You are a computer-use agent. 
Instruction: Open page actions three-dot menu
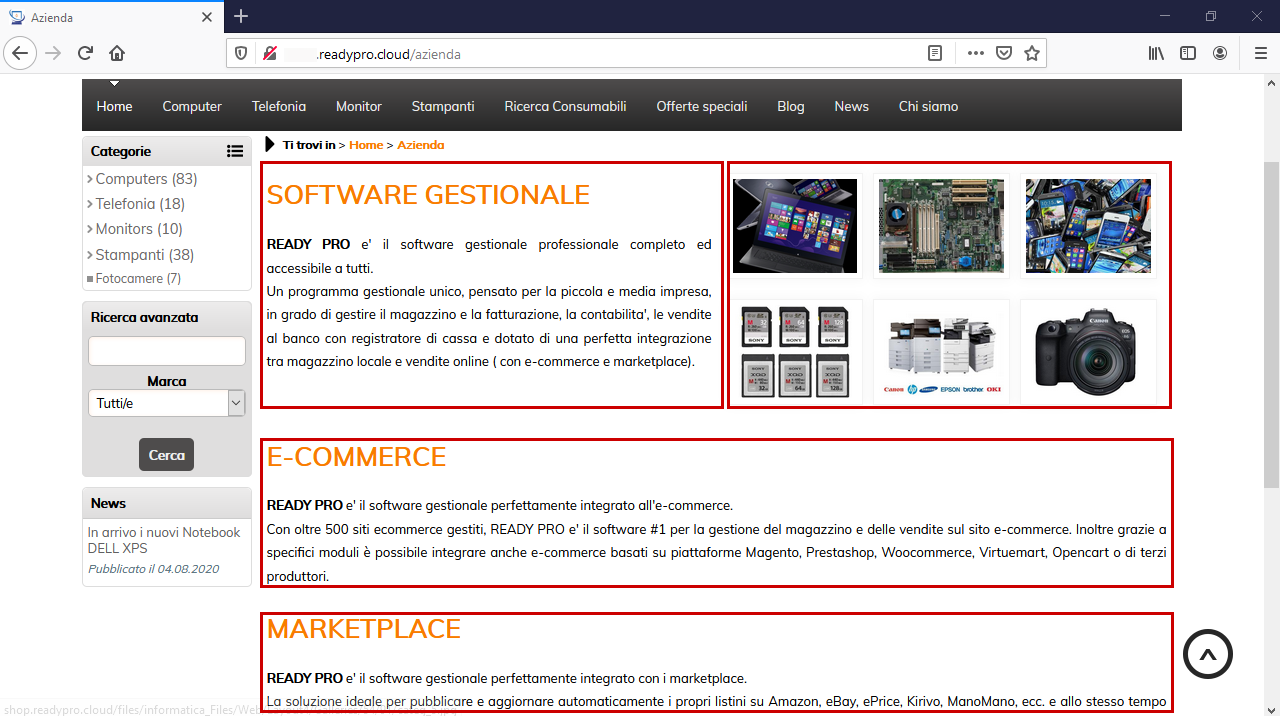(x=976, y=53)
